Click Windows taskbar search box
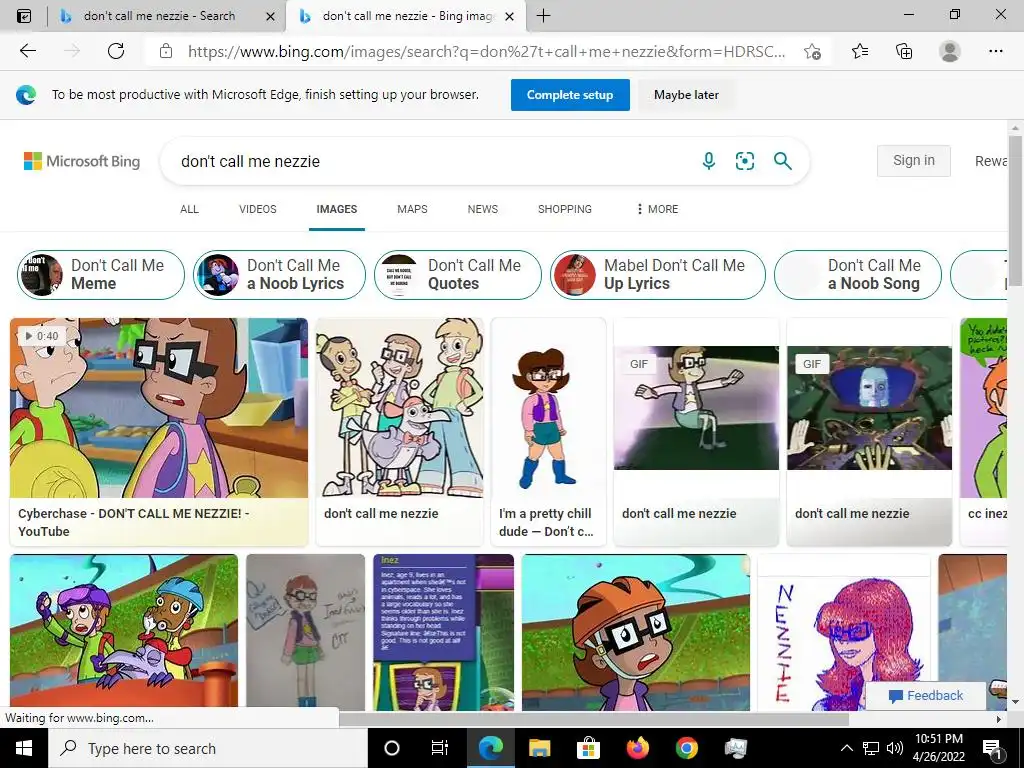Image resolution: width=1024 pixels, height=768 pixels. [x=208, y=748]
